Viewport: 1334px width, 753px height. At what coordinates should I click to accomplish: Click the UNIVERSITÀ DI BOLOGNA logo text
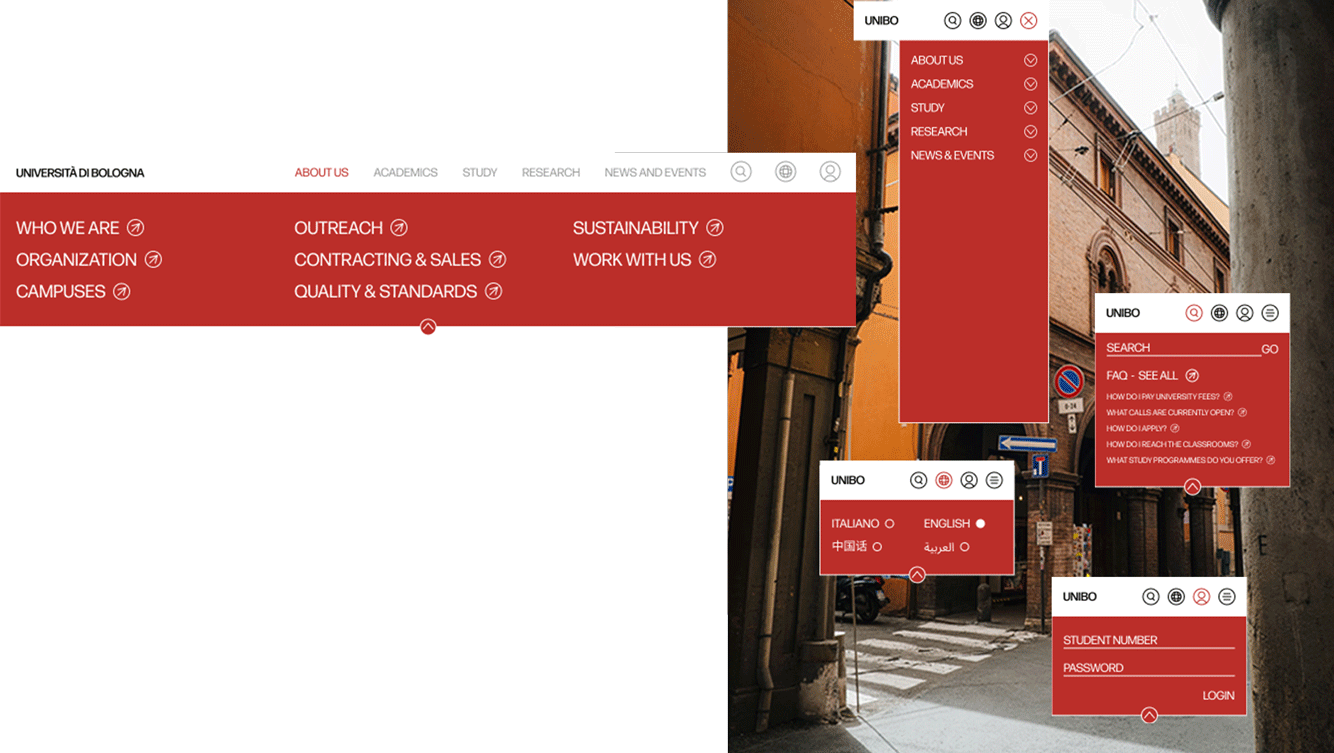click(x=80, y=173)
